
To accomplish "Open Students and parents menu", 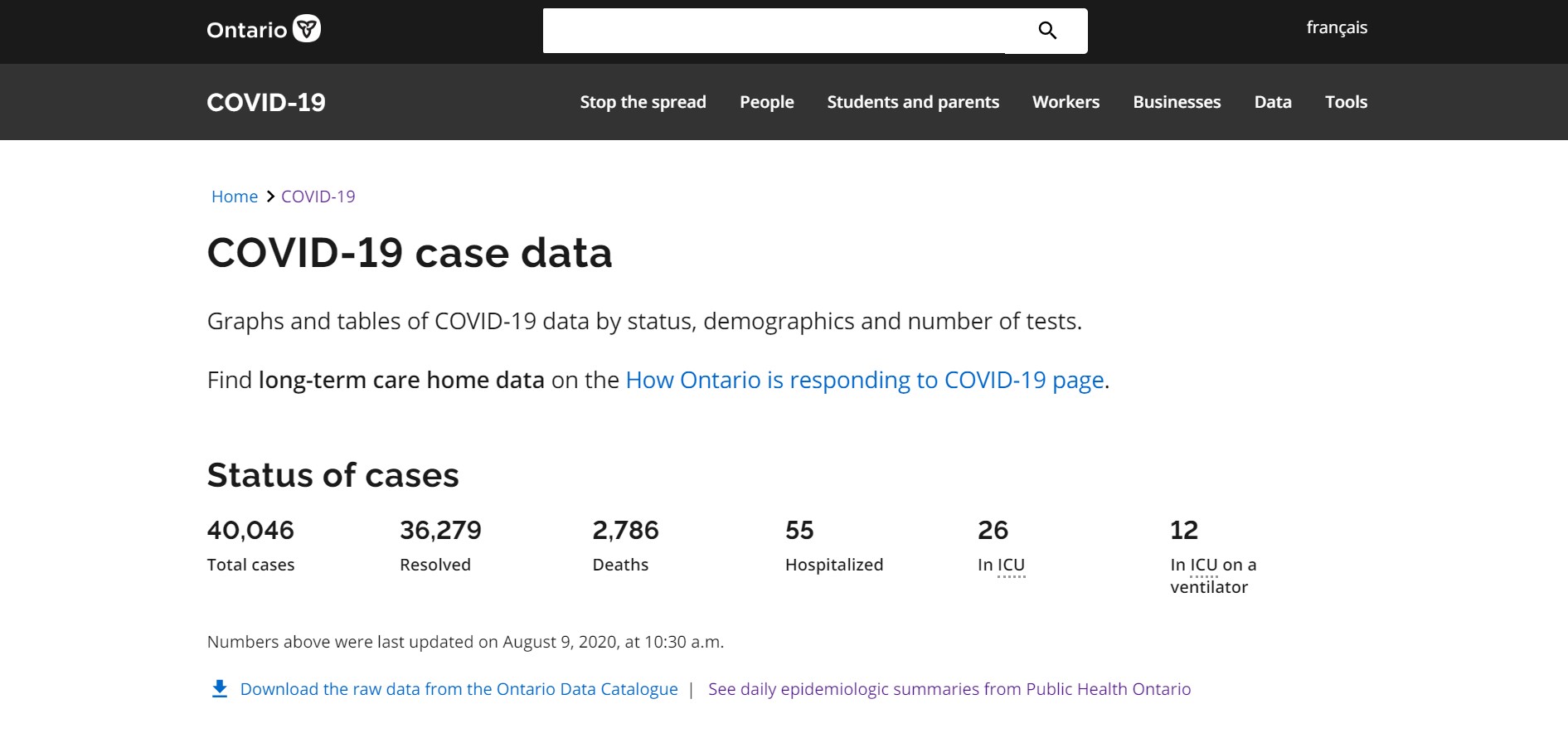I will [x=913, y=102].
